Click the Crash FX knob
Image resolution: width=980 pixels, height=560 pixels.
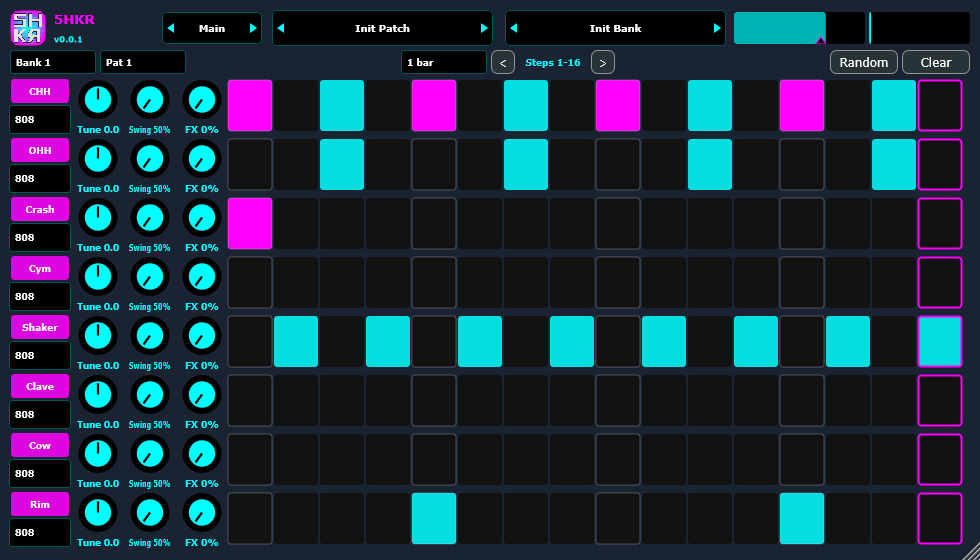click(x=201, y=218)
